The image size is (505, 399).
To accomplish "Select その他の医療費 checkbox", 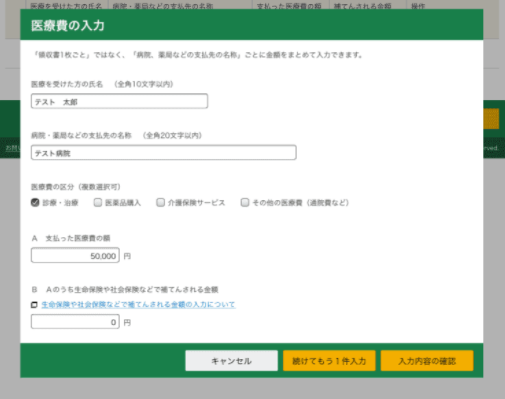I will pyautogui.click(x=245, y=202).
